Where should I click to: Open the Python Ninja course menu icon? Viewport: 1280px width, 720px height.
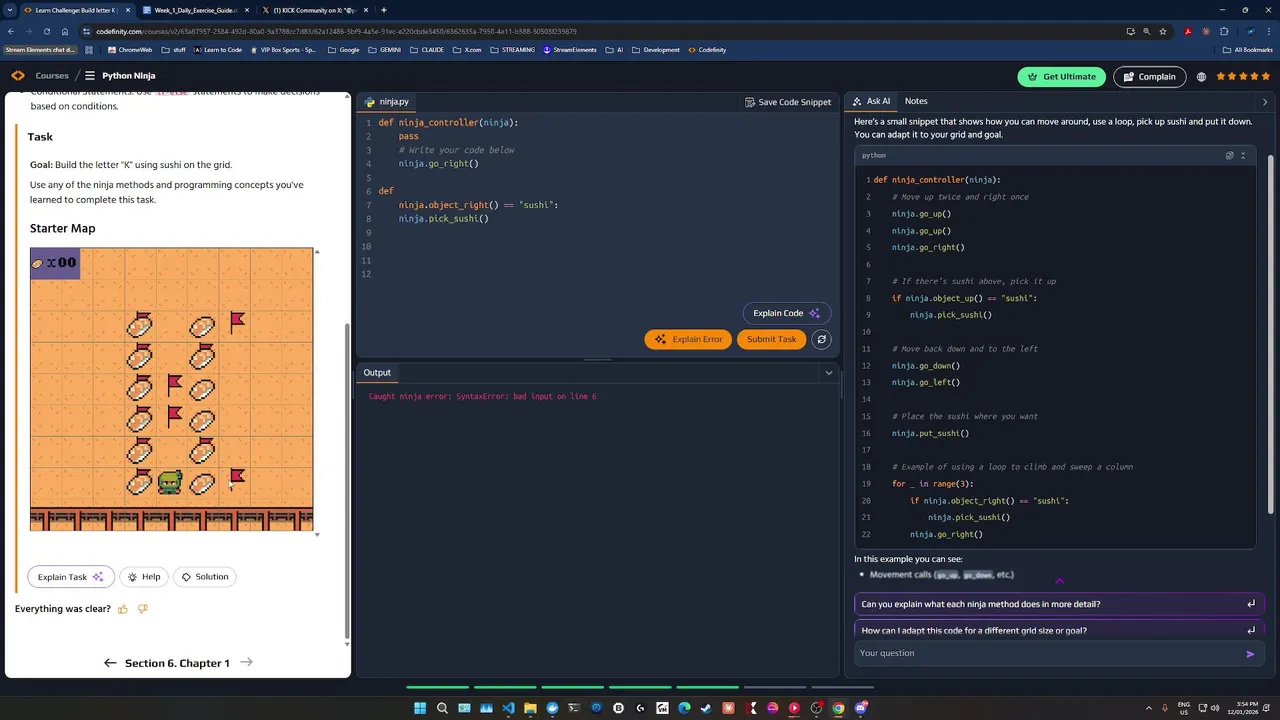pyautogui.click(x=89, y=76)
